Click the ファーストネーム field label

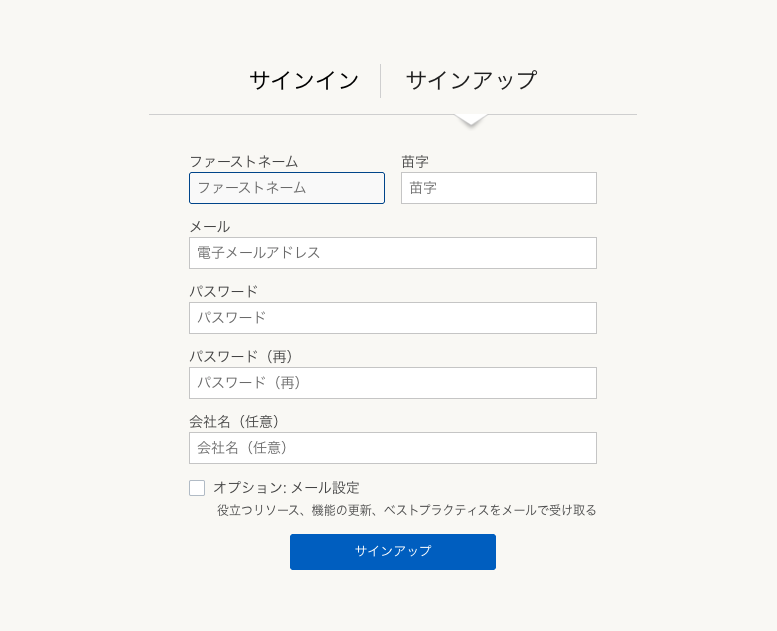click(x=243, y=161)
